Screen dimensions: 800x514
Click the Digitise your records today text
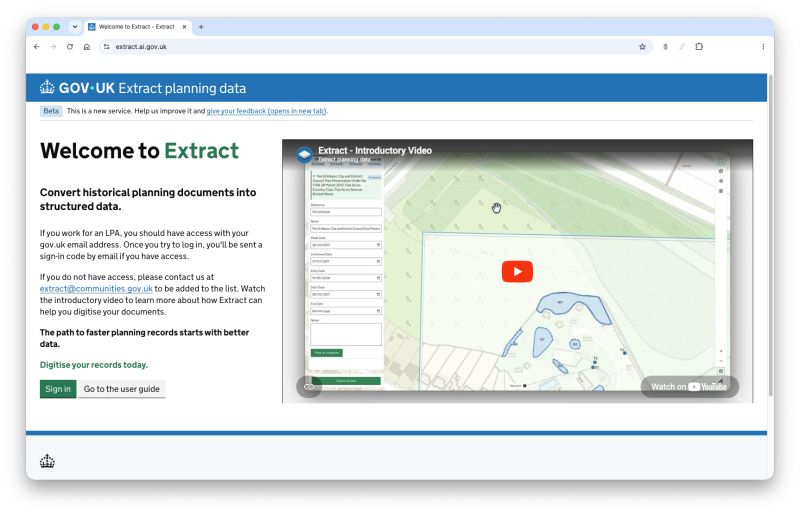[94, 365]
